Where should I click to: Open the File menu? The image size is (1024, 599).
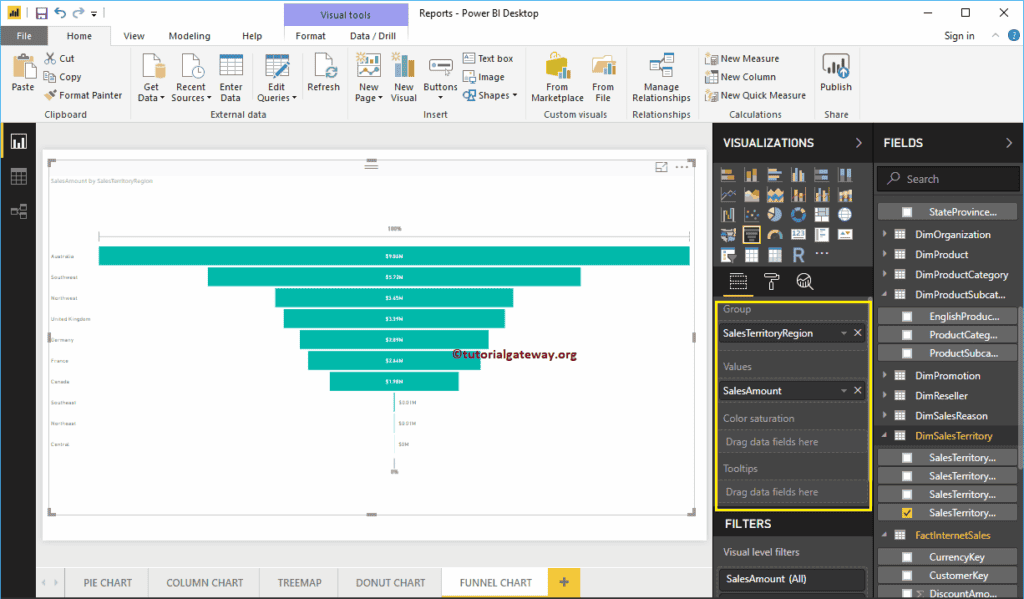[24, 36]
